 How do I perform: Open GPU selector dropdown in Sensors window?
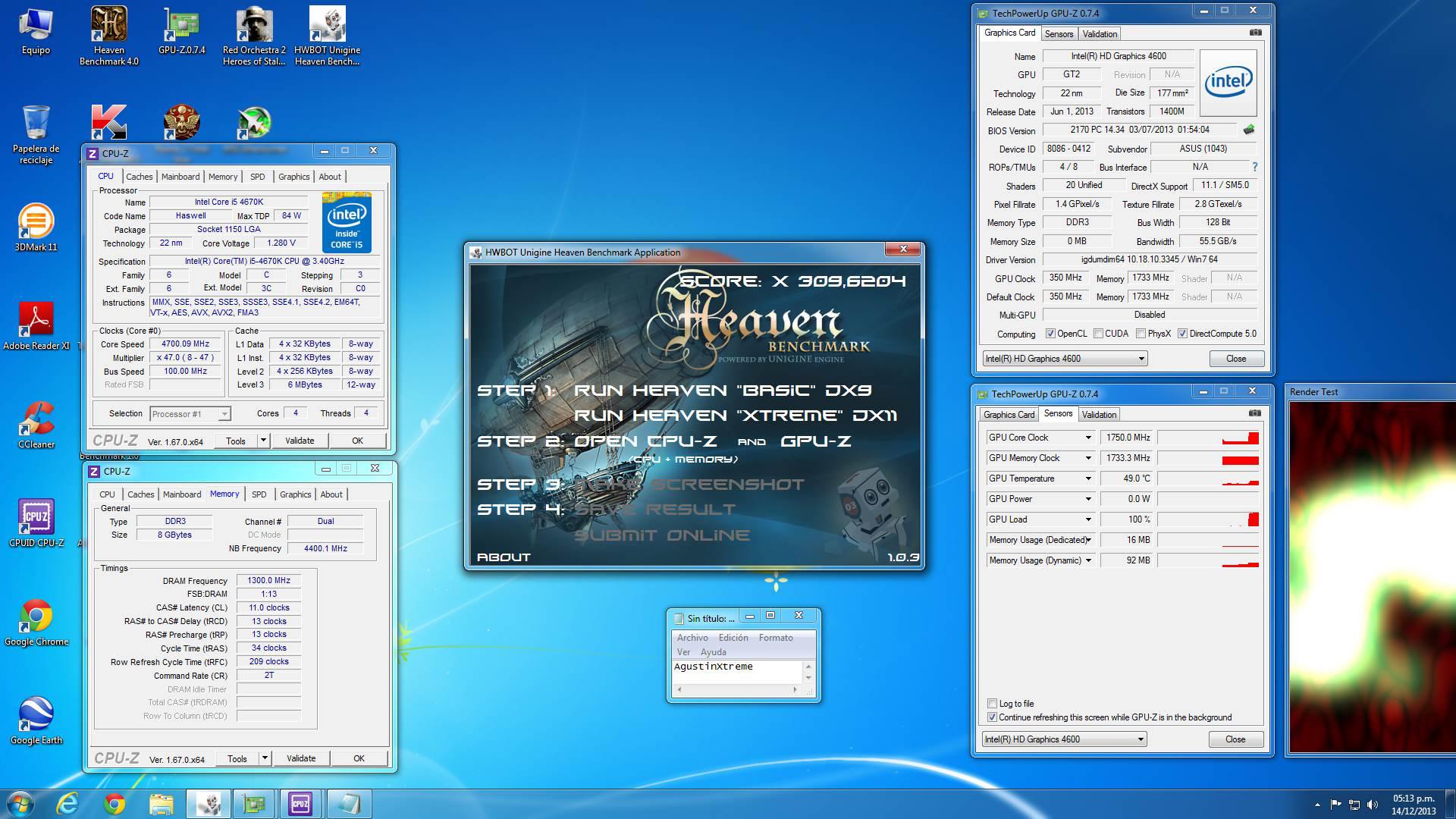click(x=1064, y=739)
